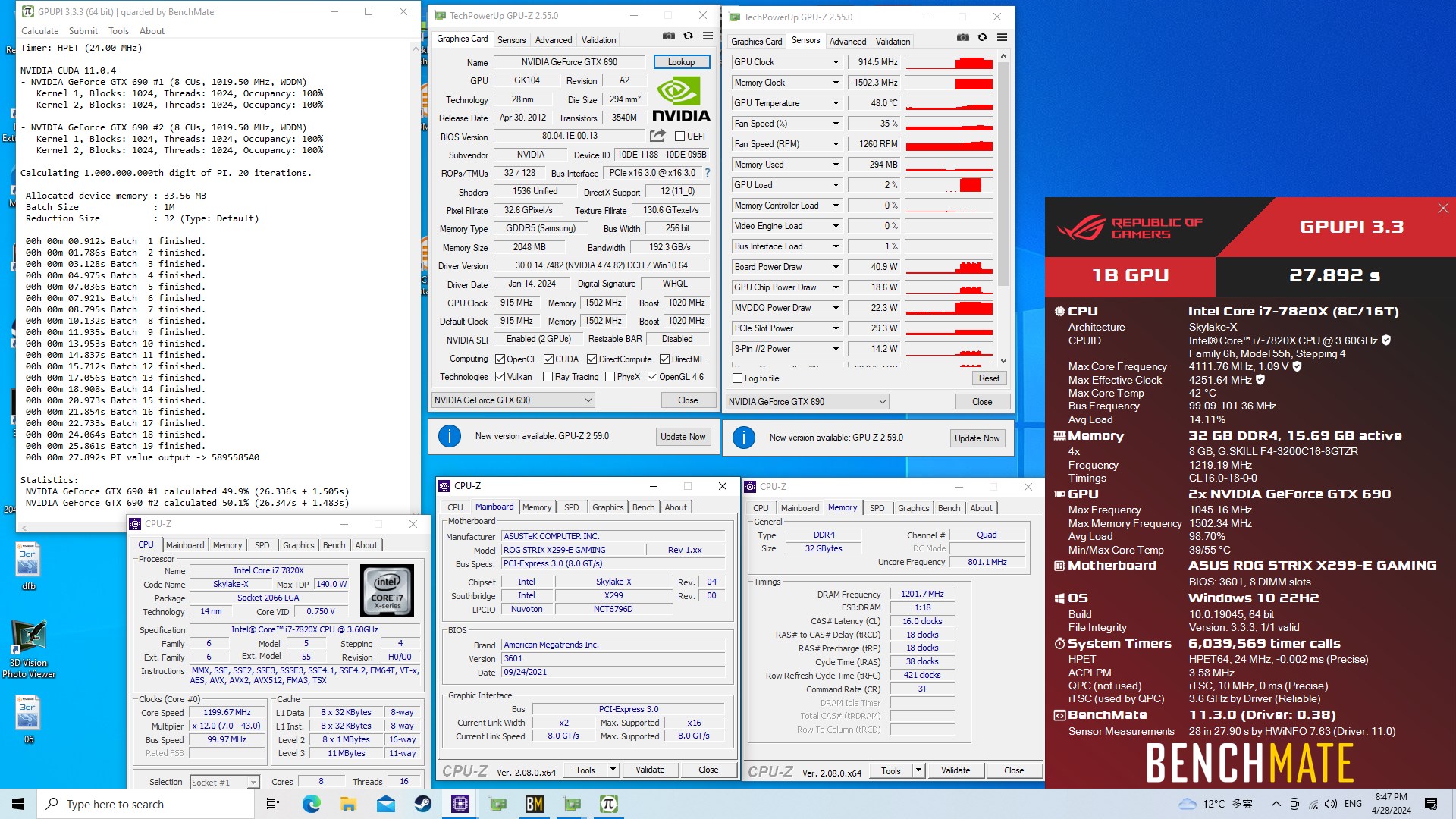Open Task View on the taskbar

tap(273, 804)
